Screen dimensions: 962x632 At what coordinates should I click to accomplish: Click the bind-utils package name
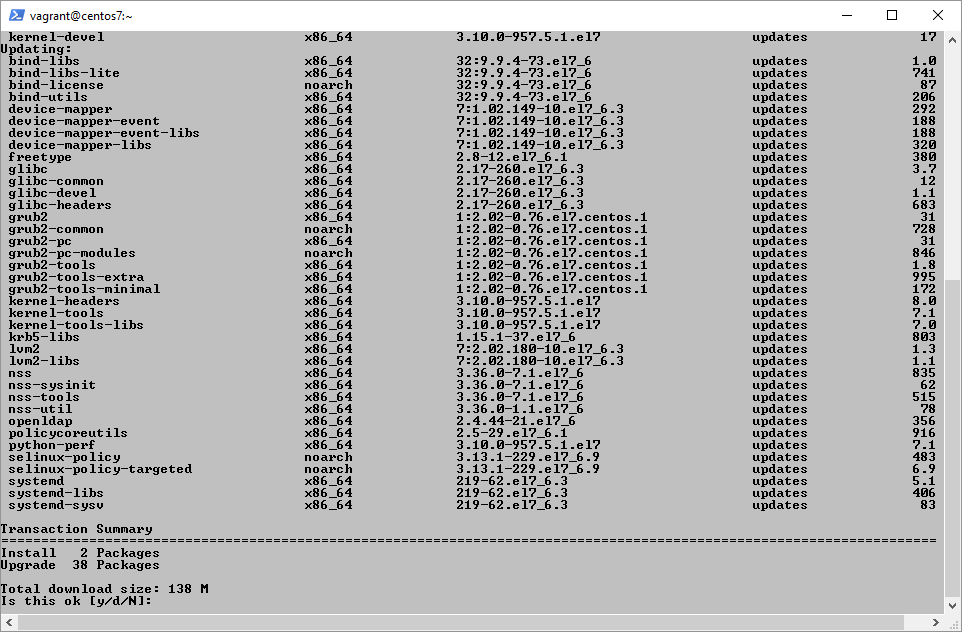[48, 97]
